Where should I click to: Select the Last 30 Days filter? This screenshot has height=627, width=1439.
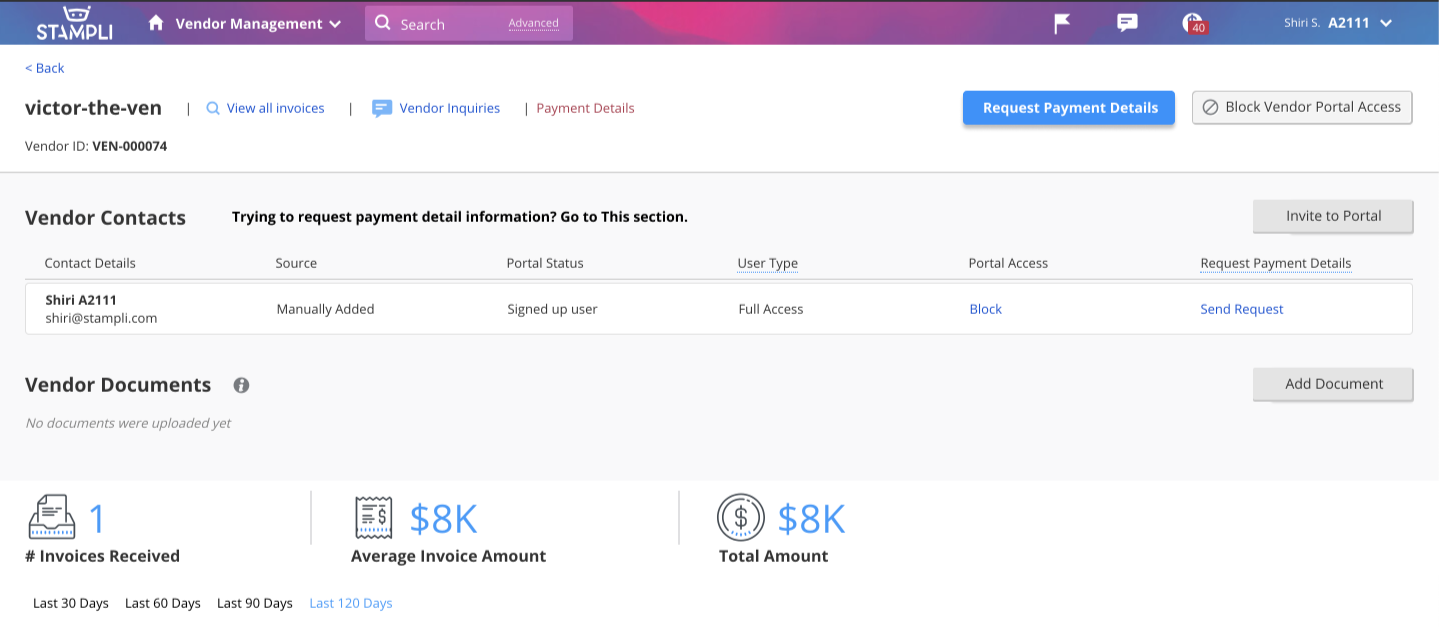(x=71, y=603)
